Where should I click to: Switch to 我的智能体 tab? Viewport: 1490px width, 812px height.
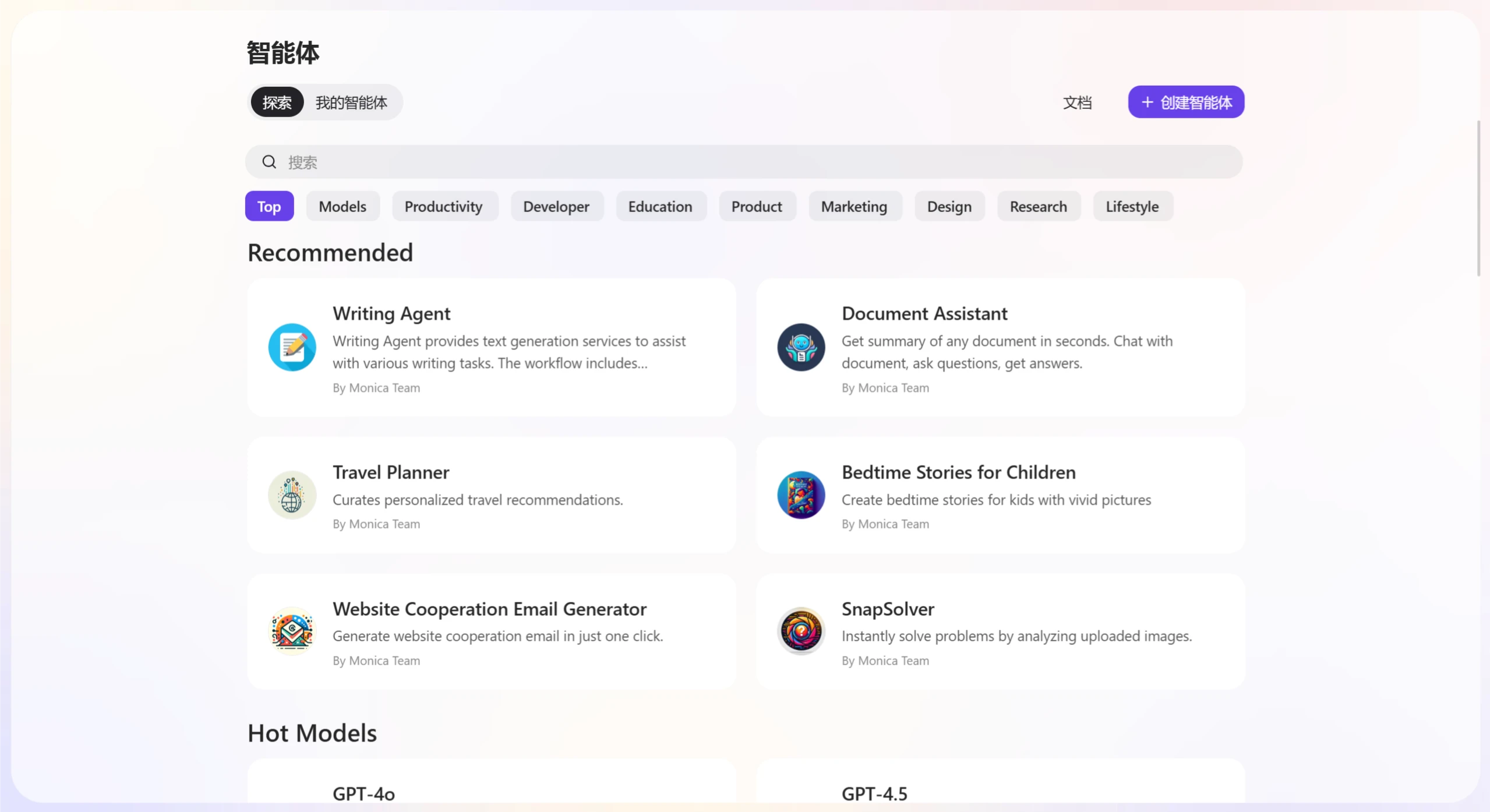[351, 103]
